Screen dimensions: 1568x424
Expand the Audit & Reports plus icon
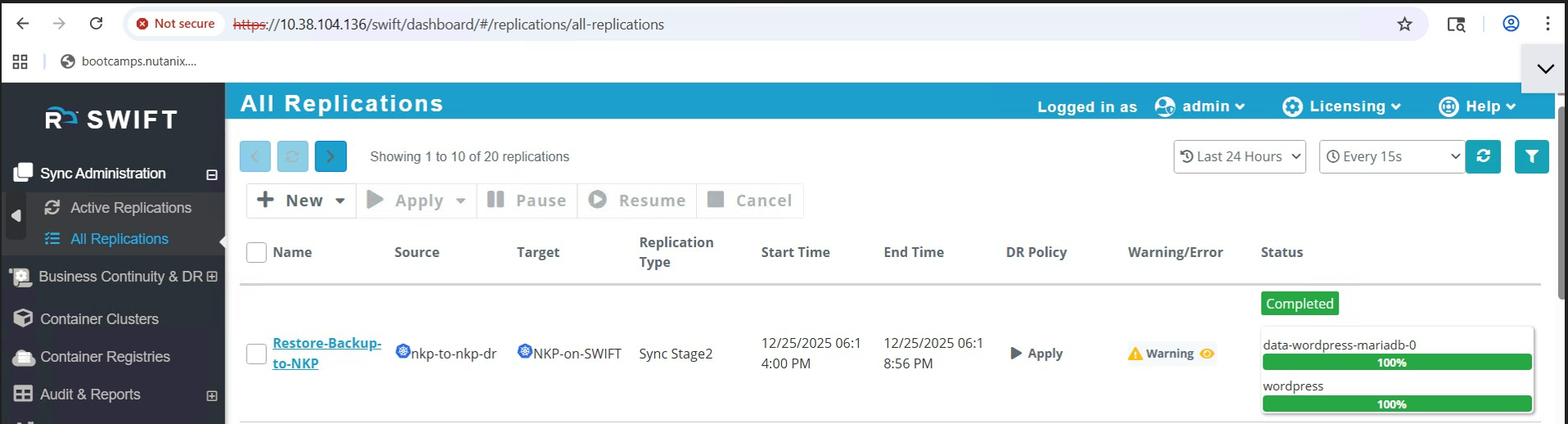212,396
